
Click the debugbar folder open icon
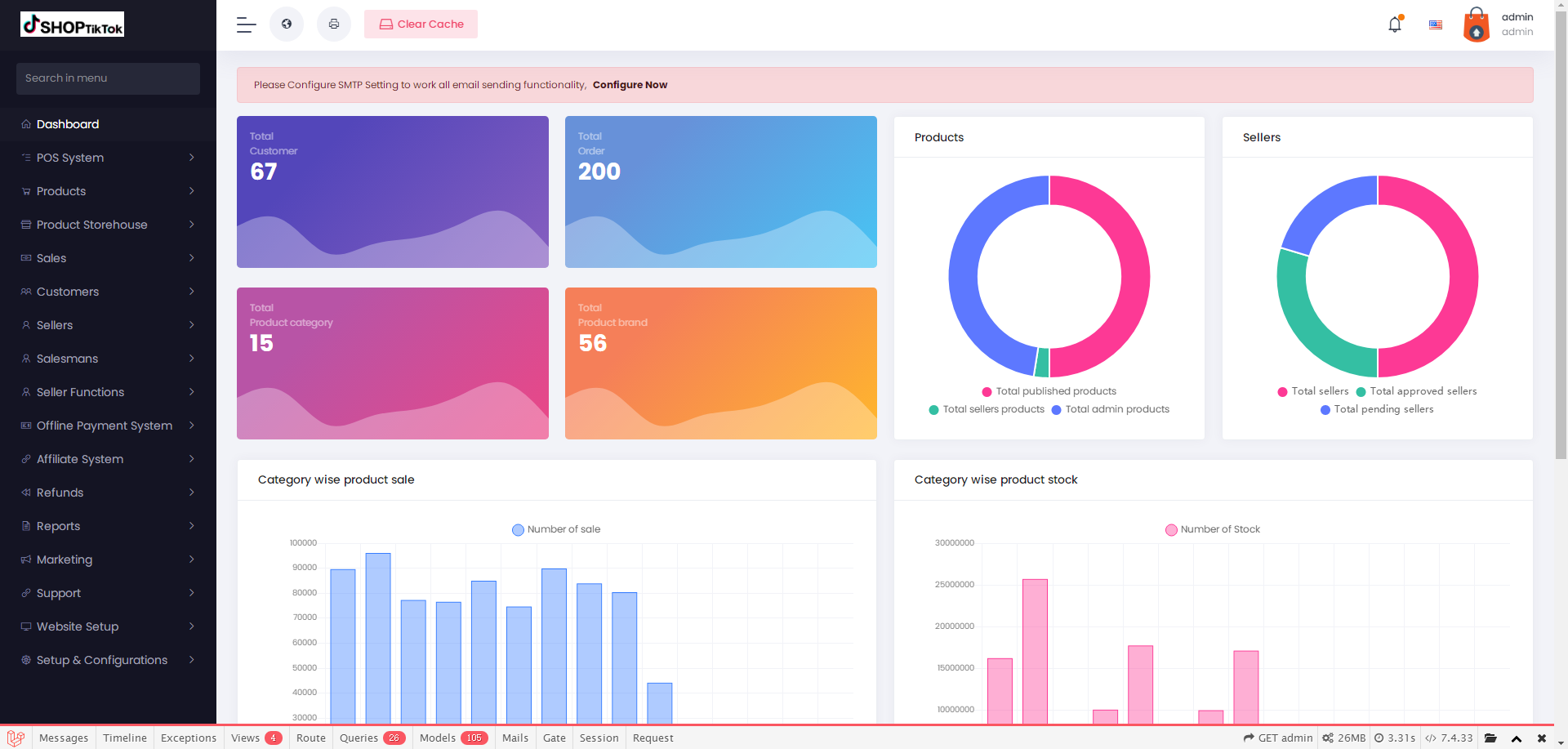[1490, 738]
